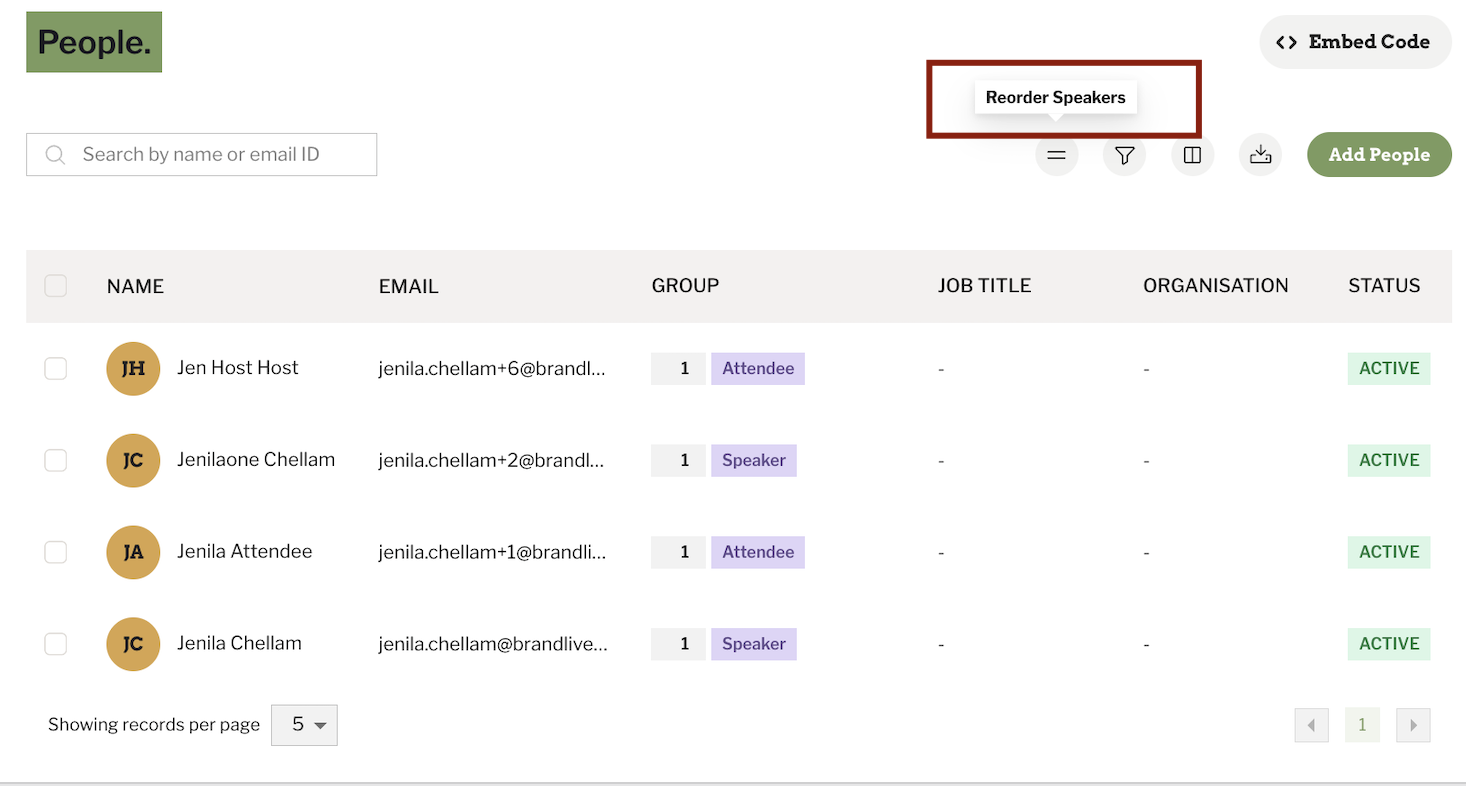The image size is (1466, 786).
Task: Tick the checkbox for Jen Host Host
Action: 56,368
